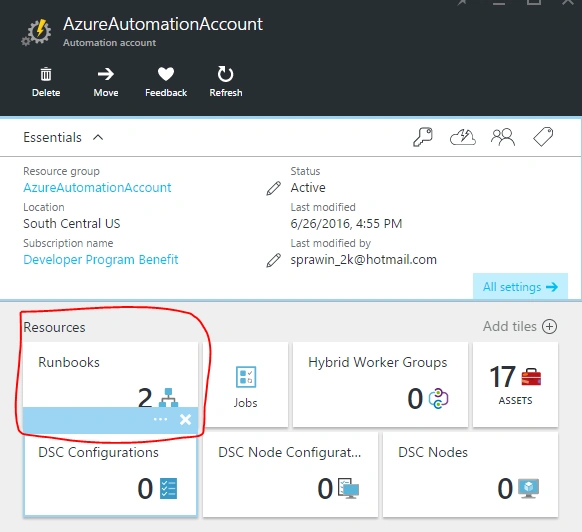Open Feedback via the heart icon
Screen dimensions: 582x532
[x=166, y=74]
